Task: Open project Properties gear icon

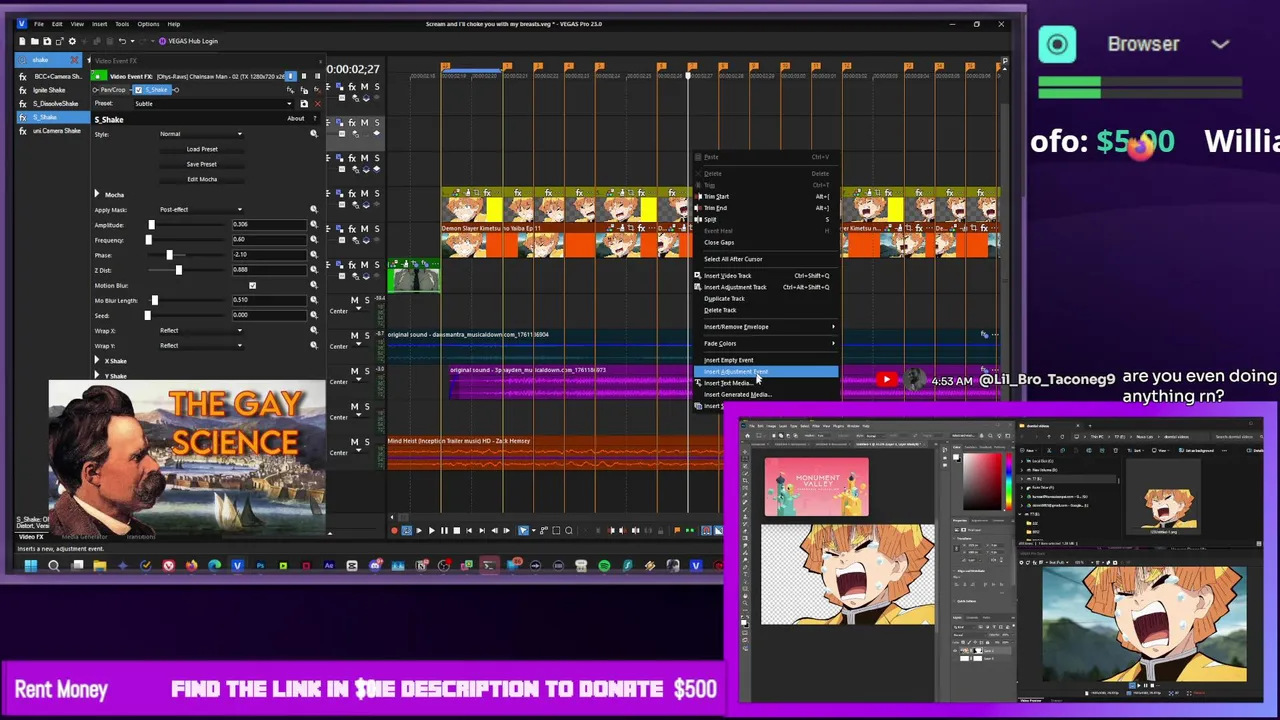Action: [72, 41]
